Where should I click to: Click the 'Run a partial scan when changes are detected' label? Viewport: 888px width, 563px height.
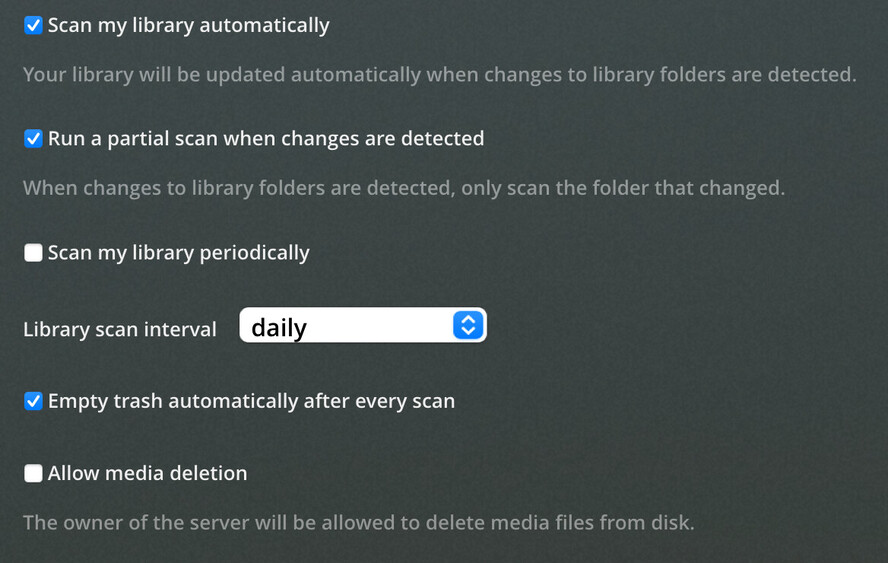coord(266,138)
